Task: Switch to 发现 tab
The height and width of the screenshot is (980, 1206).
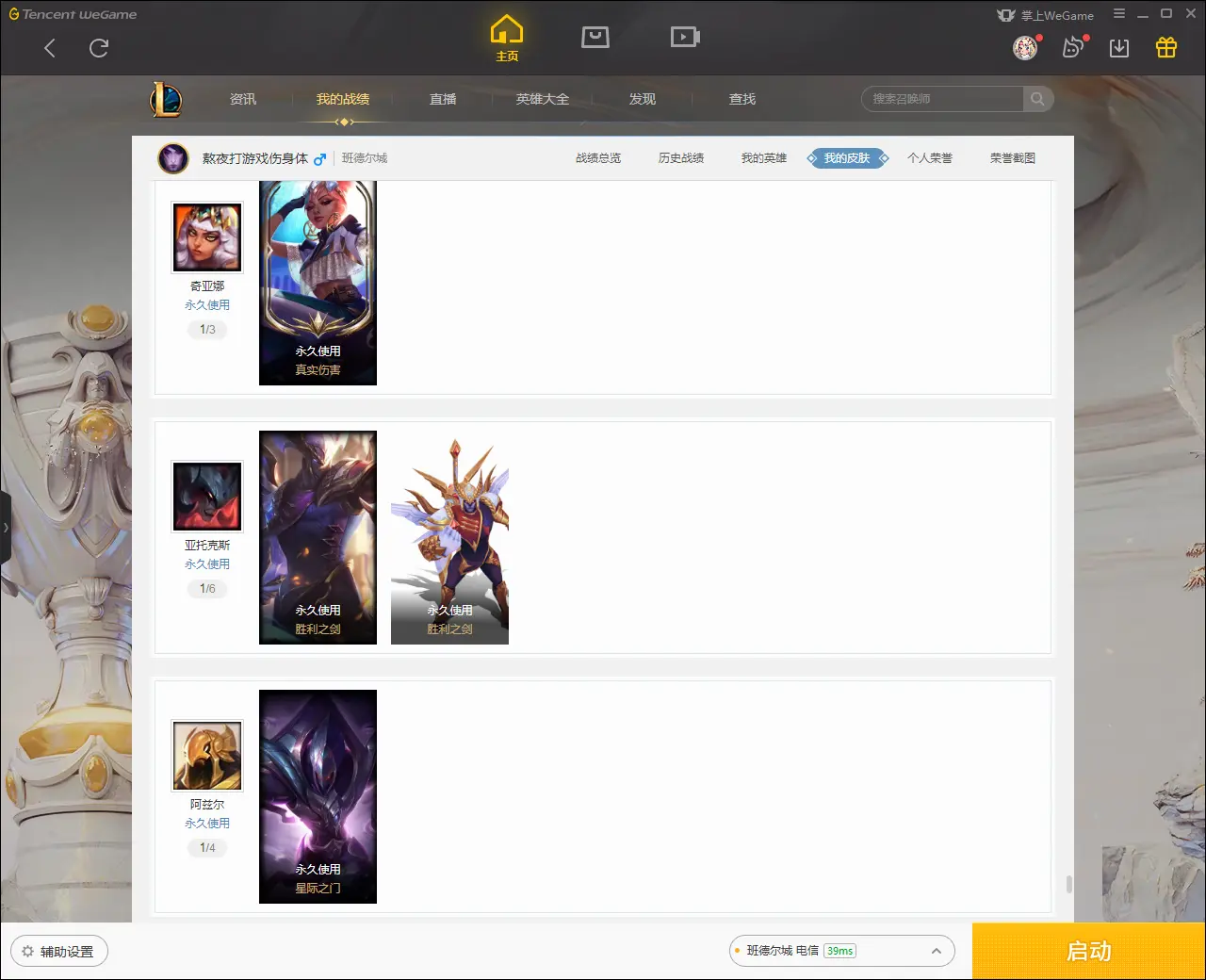Action: (643, 99)
